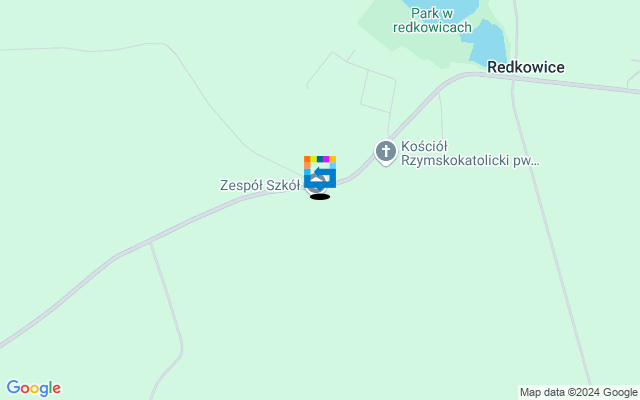Click the dark teal square atop the marker
Viewport: 640px width, 400px height.
coord(320,159)
